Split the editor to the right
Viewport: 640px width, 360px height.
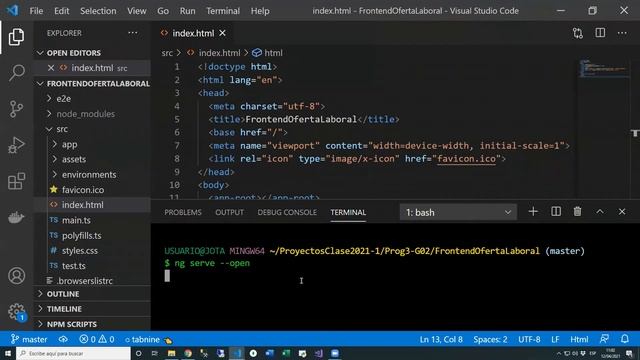point(600,33)
